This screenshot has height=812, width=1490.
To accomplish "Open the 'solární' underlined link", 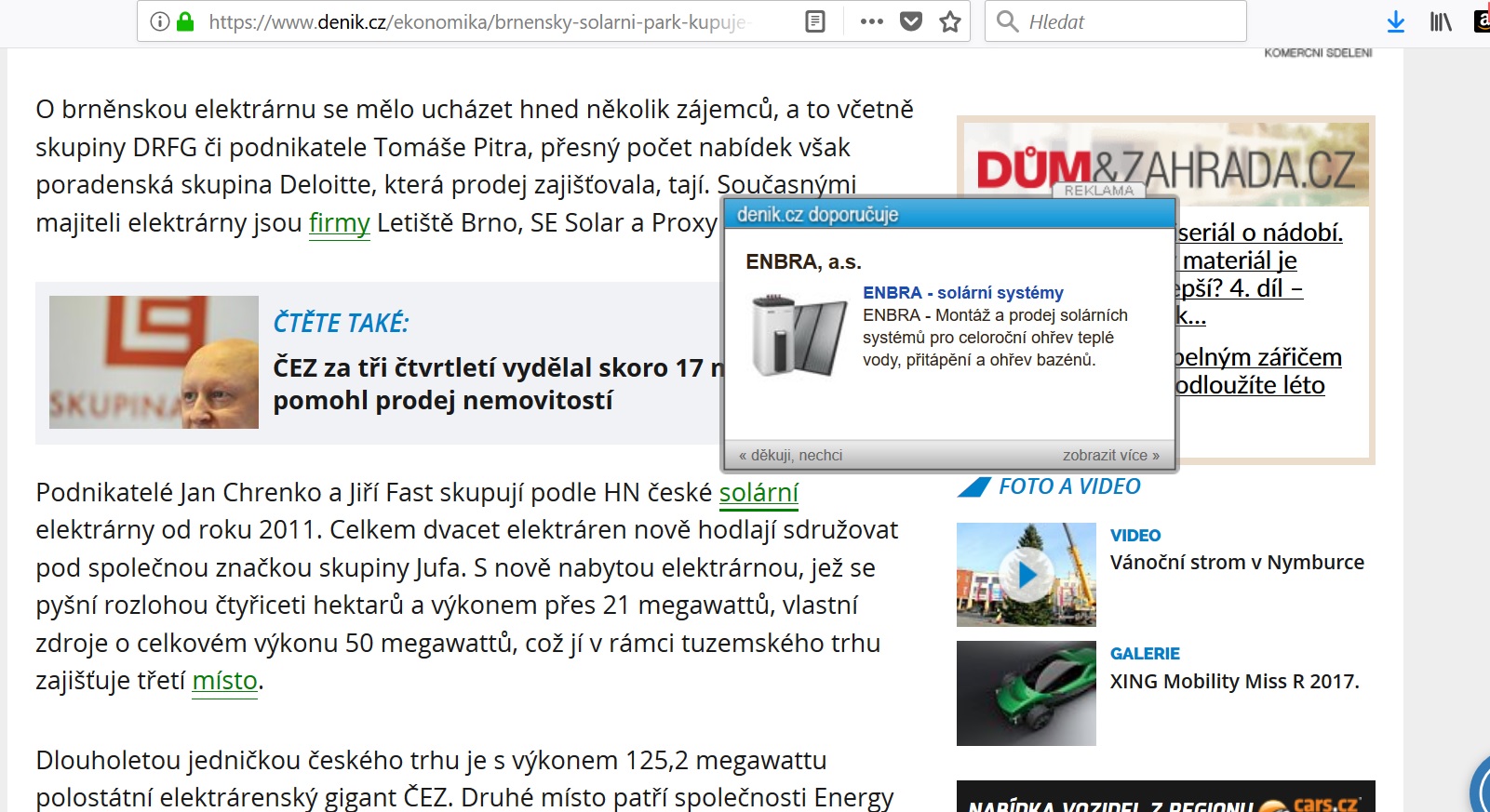I will [x=759, y=493].
